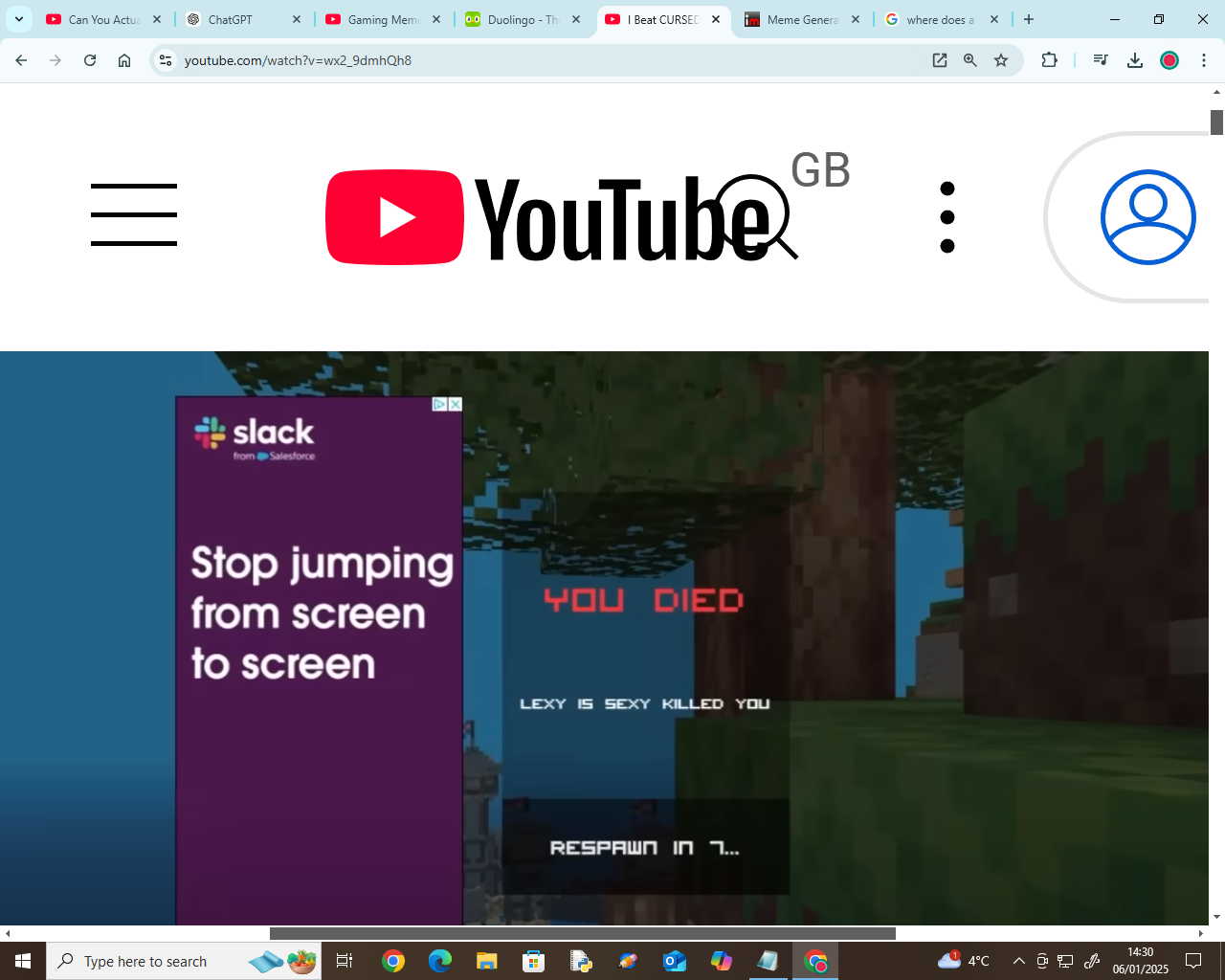
Task: Open the Slack advertisement
Action: coord(320,660)
